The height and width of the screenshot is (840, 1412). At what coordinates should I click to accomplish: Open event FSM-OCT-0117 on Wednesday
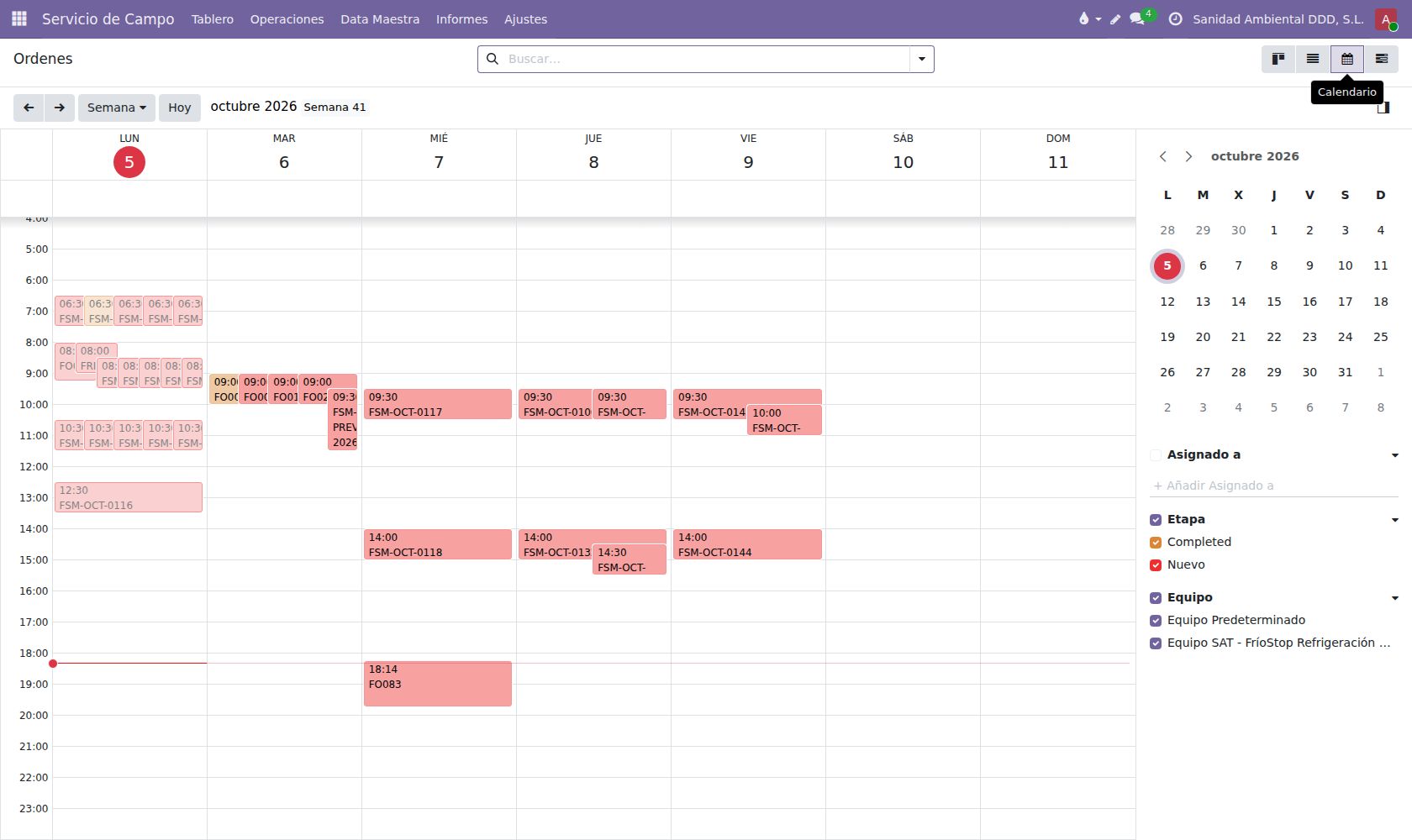(x=438, y=404)
